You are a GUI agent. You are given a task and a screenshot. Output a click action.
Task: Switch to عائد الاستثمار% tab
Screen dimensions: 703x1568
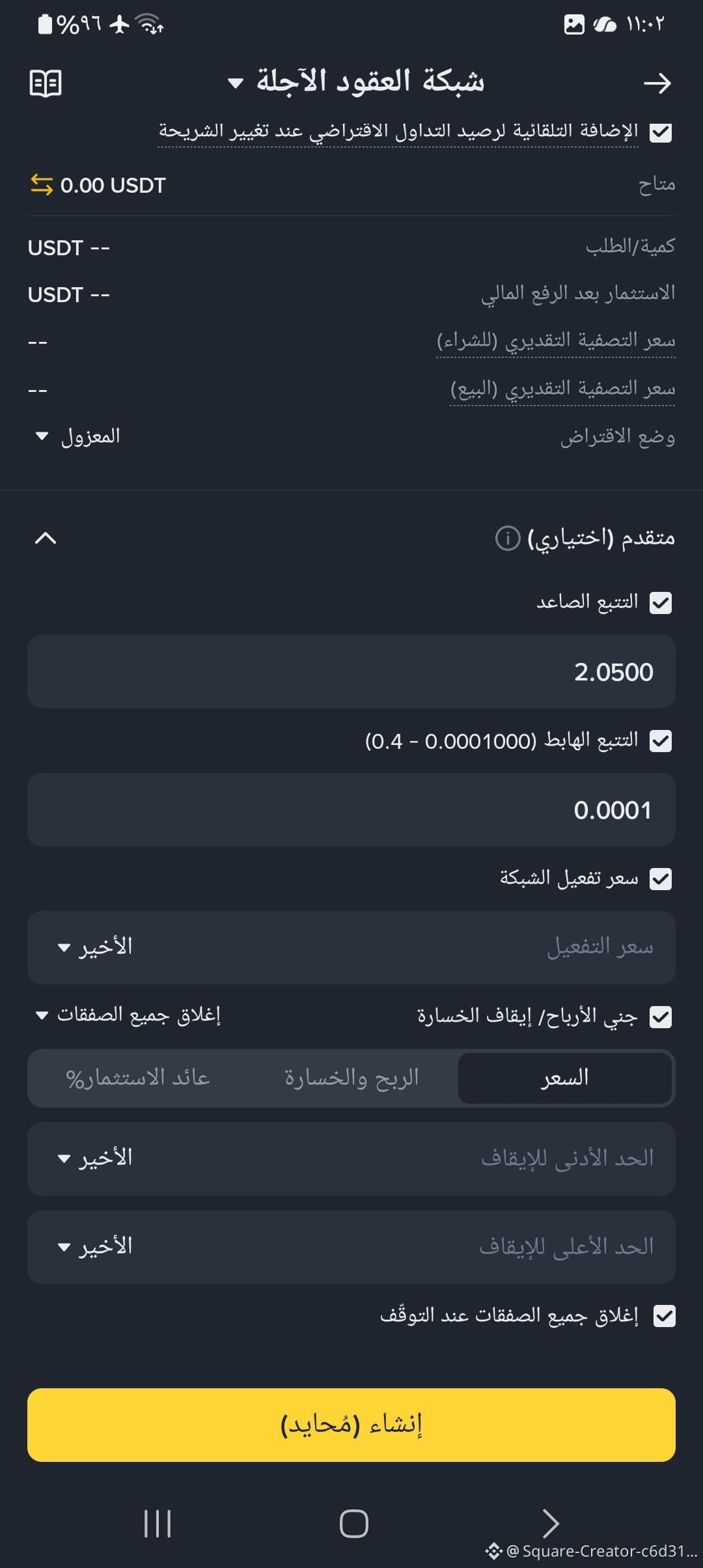pos(138,1078)
